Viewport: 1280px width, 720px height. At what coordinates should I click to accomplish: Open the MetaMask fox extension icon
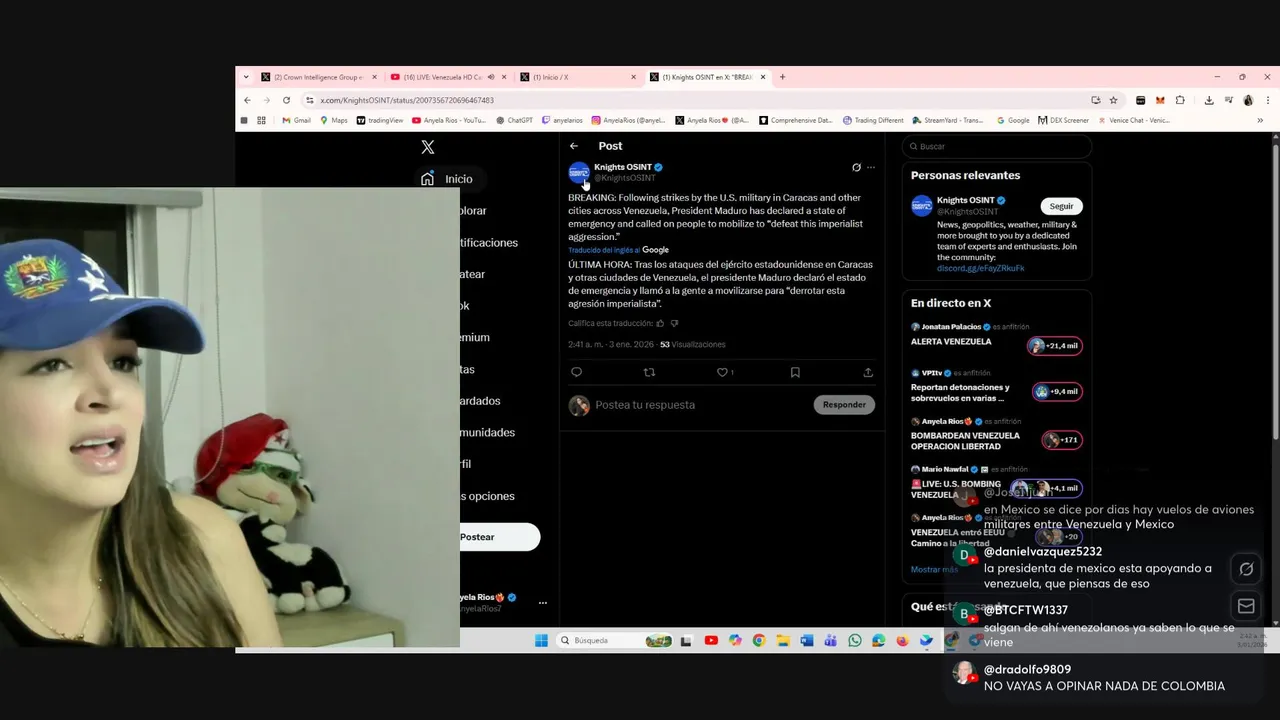1160,100
